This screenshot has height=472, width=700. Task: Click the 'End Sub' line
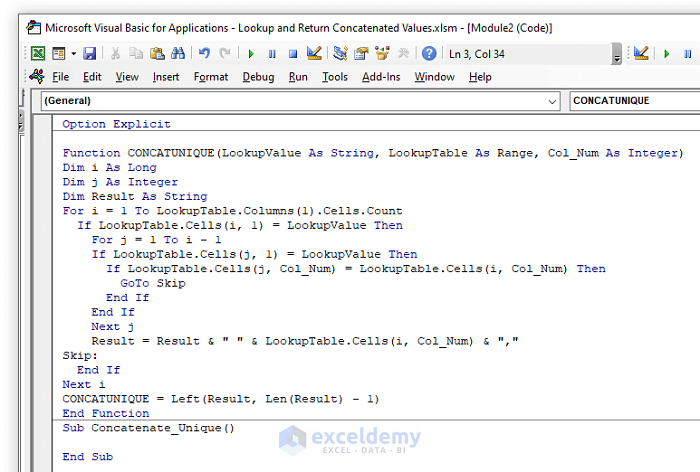coord(88,456)
